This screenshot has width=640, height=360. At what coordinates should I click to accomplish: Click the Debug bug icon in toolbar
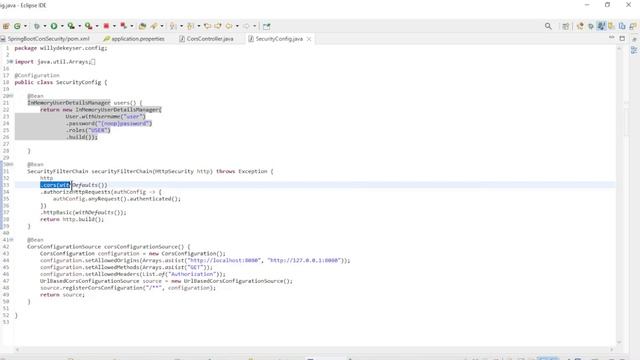click(37, 26)
